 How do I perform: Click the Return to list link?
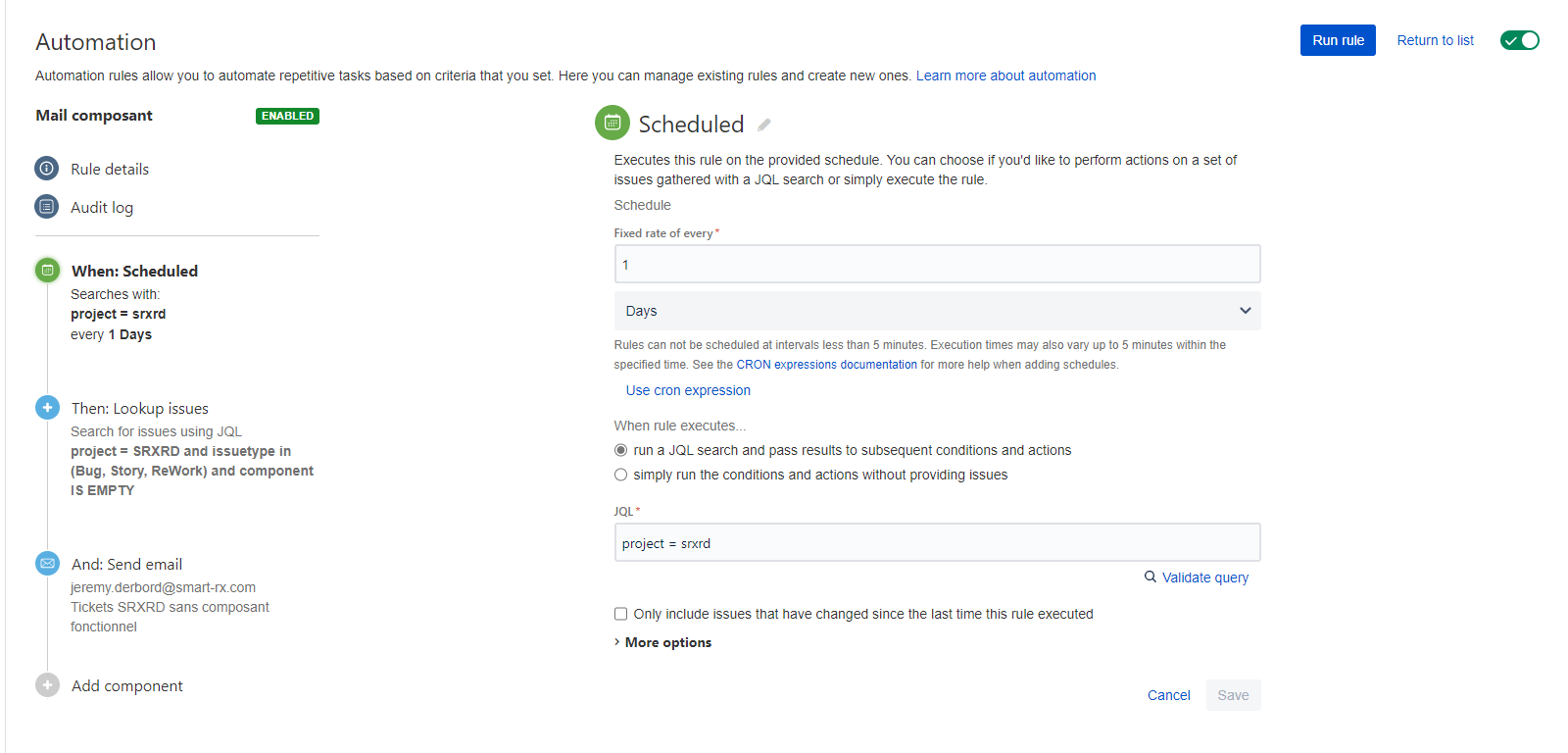pyautogui.click(x=1435, y=40)
